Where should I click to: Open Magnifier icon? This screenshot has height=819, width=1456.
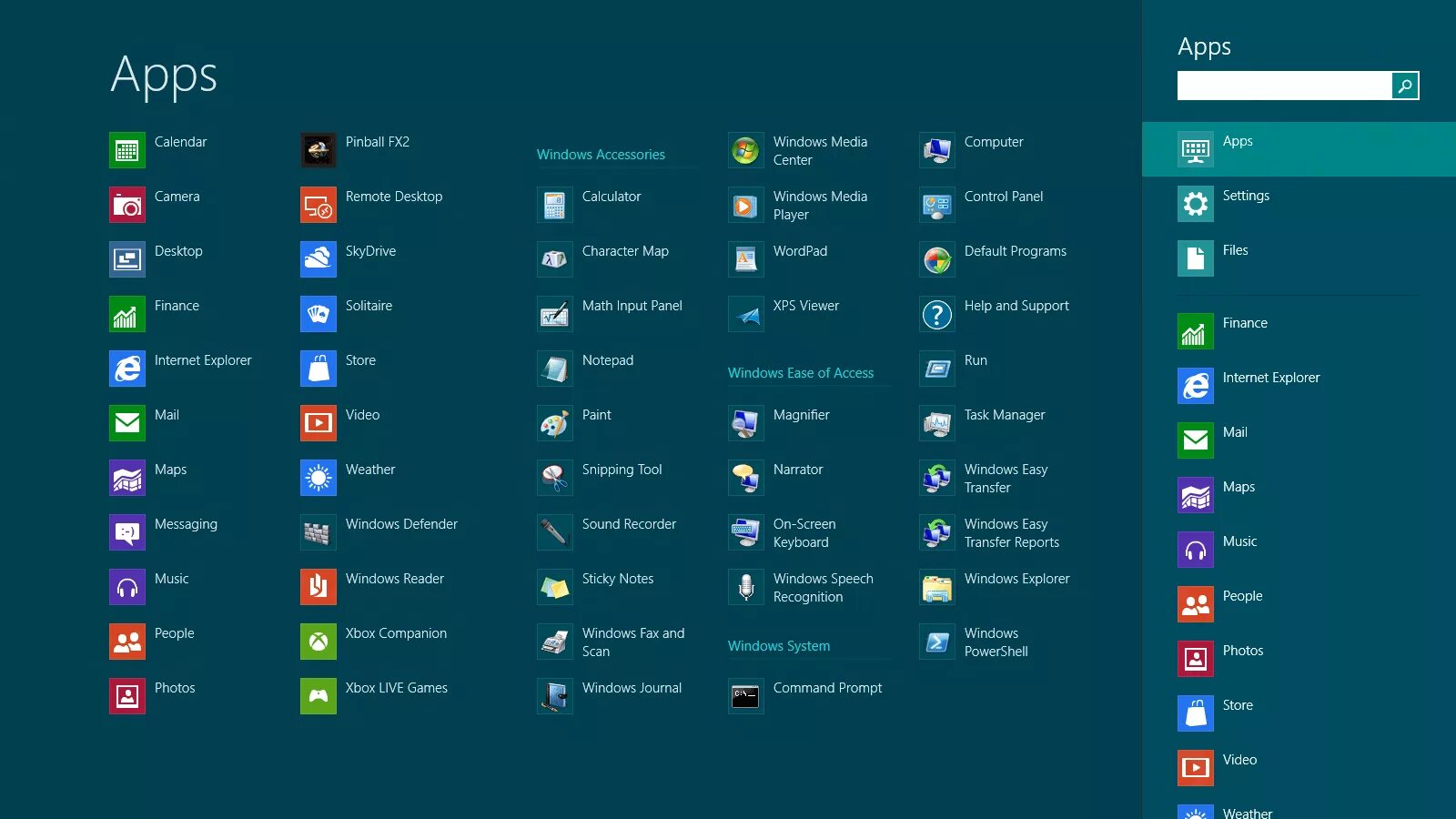pos(746,423)
